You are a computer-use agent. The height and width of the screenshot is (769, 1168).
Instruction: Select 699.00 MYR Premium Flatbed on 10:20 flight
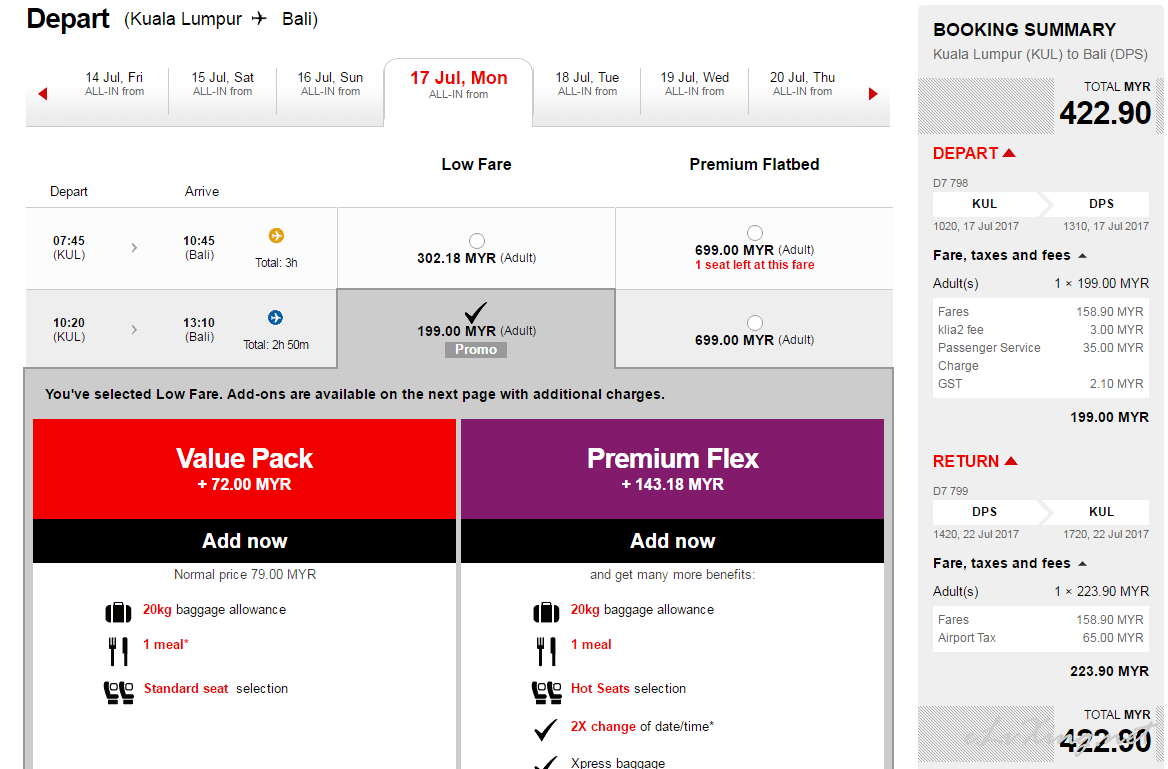click(755, 323)
